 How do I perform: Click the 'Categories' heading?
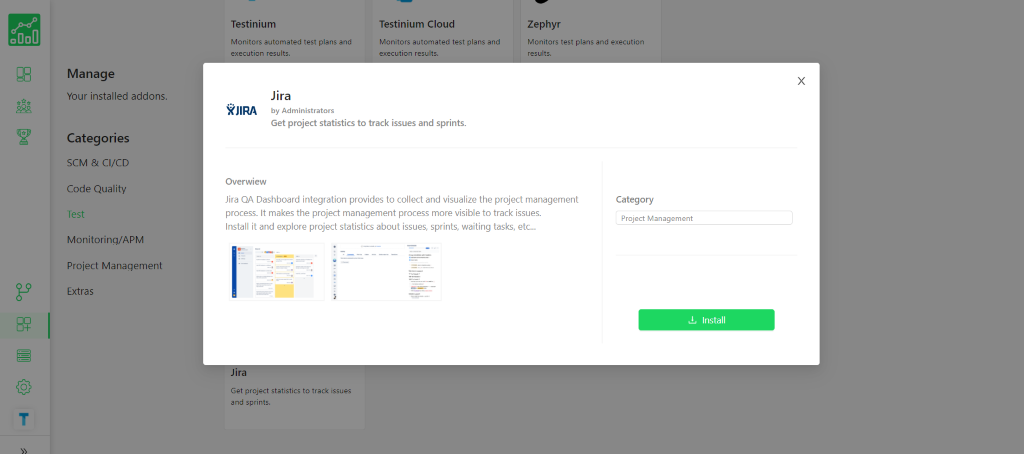(x=98, y=138)
